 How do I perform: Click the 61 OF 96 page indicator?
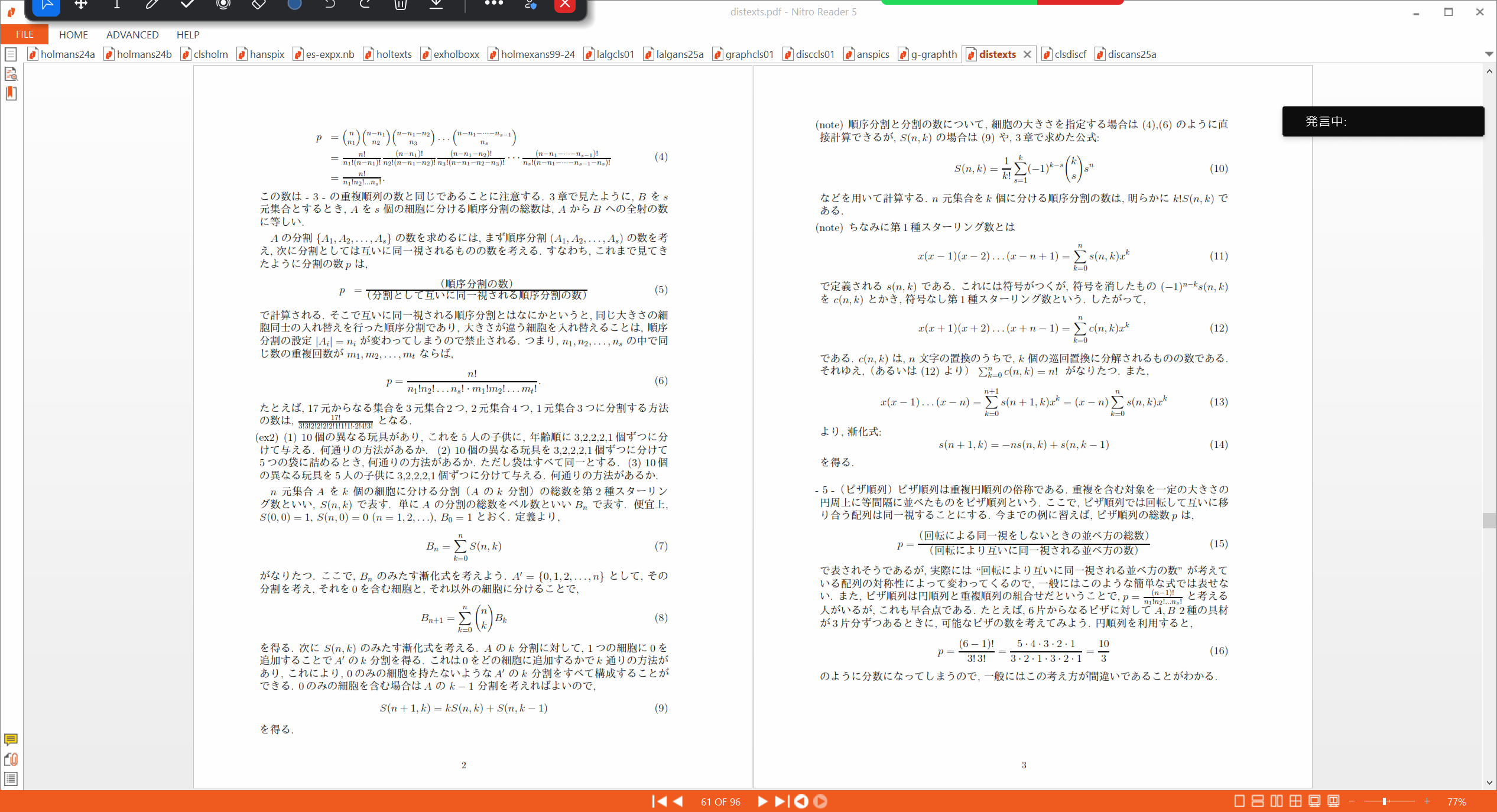coord(720,802)
